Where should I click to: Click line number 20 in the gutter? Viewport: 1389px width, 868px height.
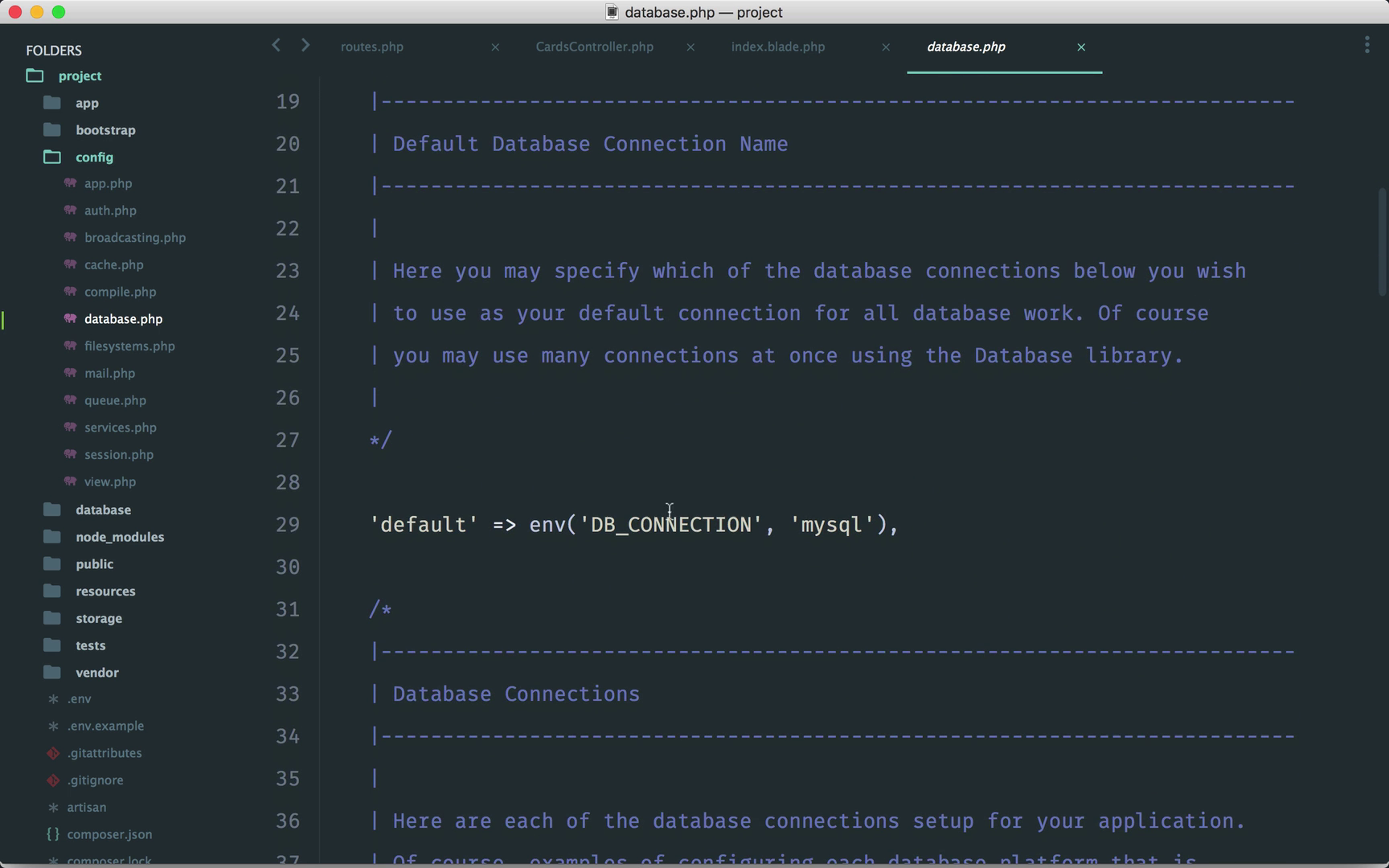pyautogui.click(x=288, y=144)
